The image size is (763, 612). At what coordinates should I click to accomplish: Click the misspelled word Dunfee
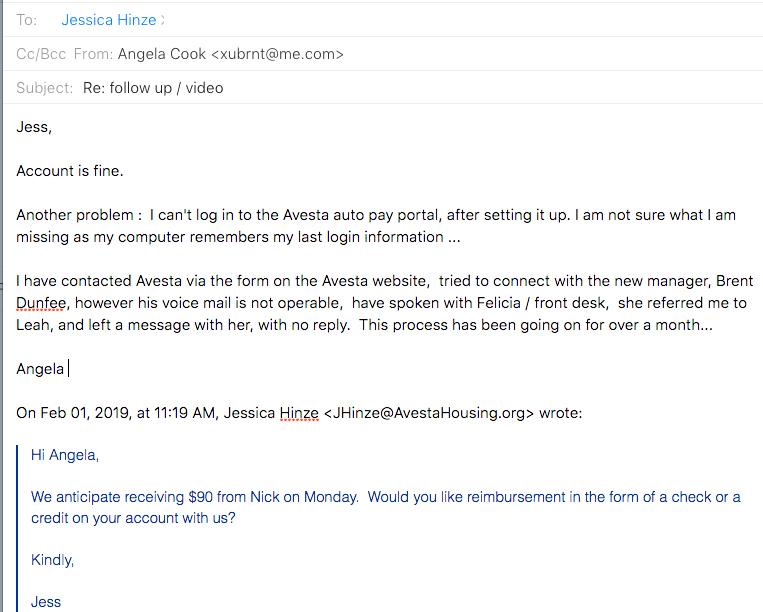click(x=41, y=303)
